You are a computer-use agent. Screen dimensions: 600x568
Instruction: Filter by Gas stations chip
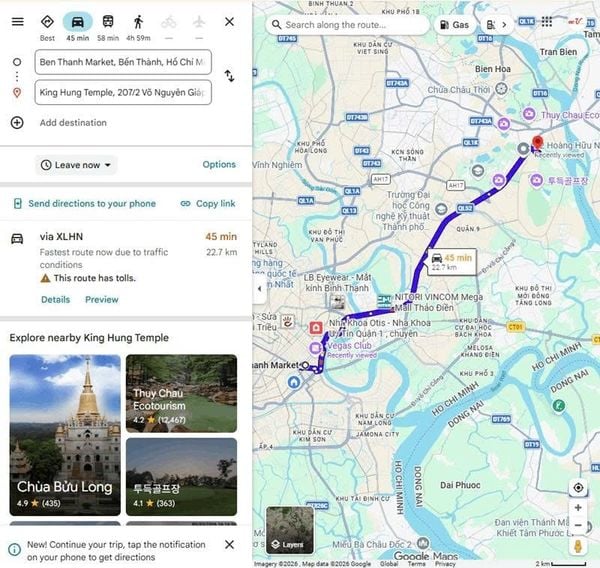click(454, 25)
